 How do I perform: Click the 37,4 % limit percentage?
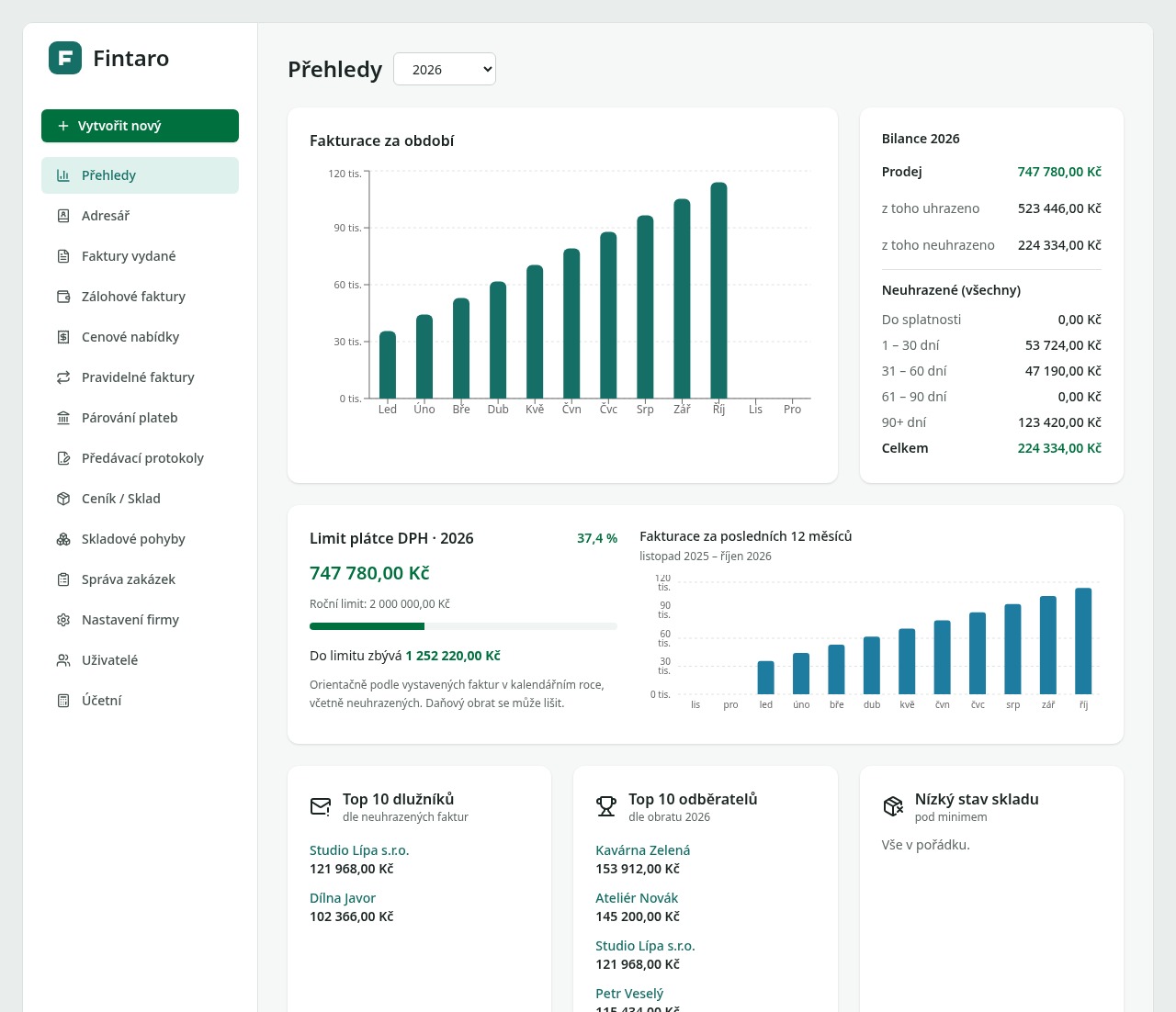tap(597, 538)
